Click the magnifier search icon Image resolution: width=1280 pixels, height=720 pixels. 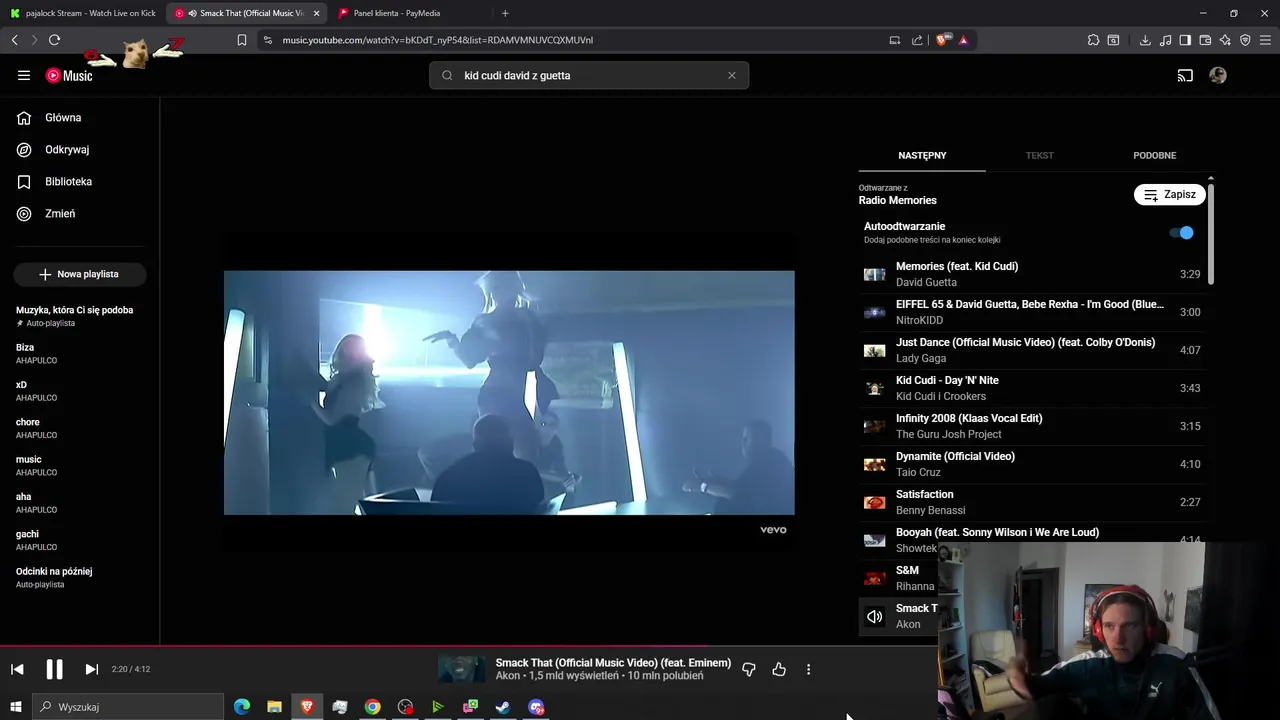[447, 75]
